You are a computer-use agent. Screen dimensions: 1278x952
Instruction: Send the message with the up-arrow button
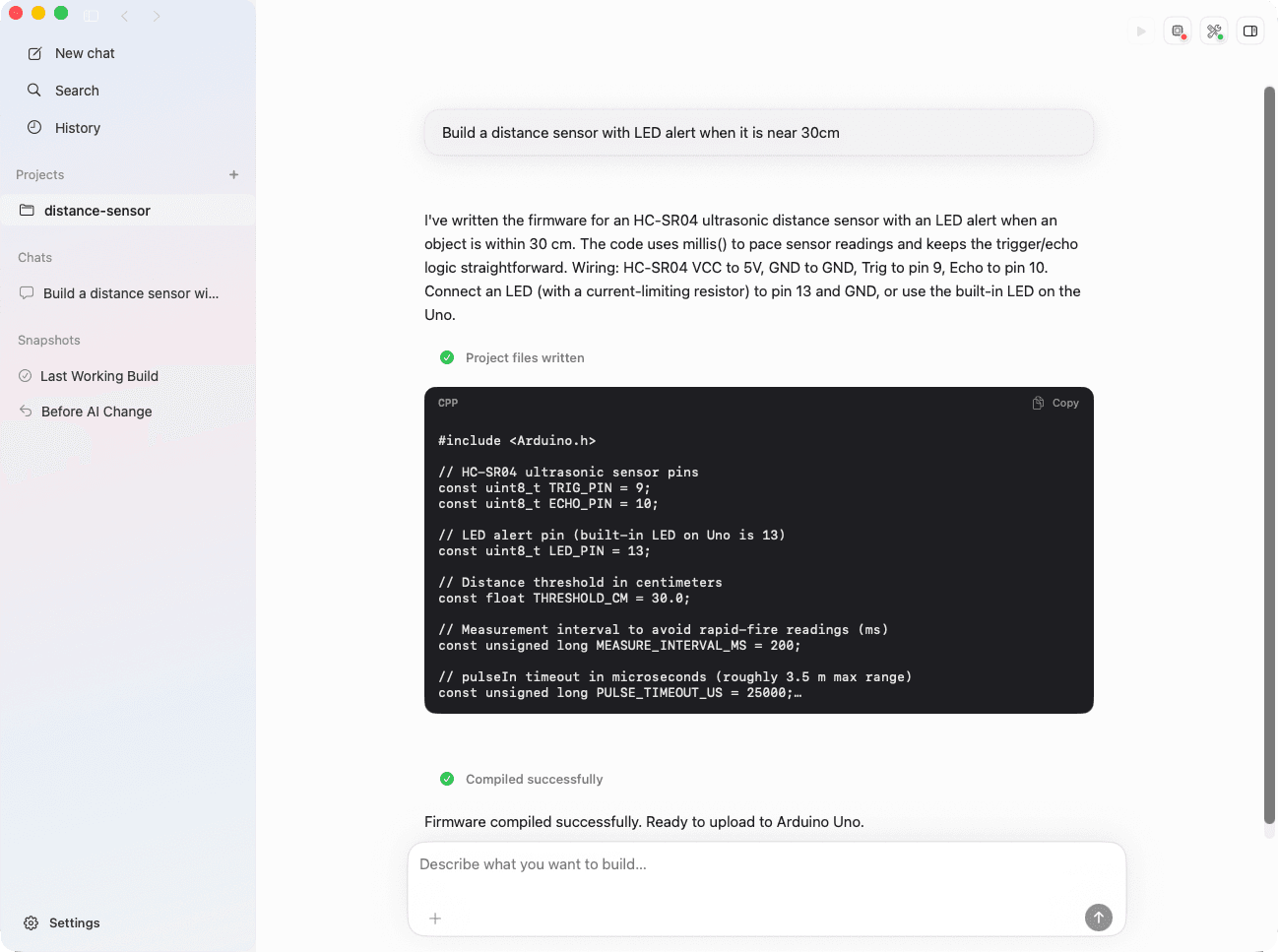(x=1099, y=918)
